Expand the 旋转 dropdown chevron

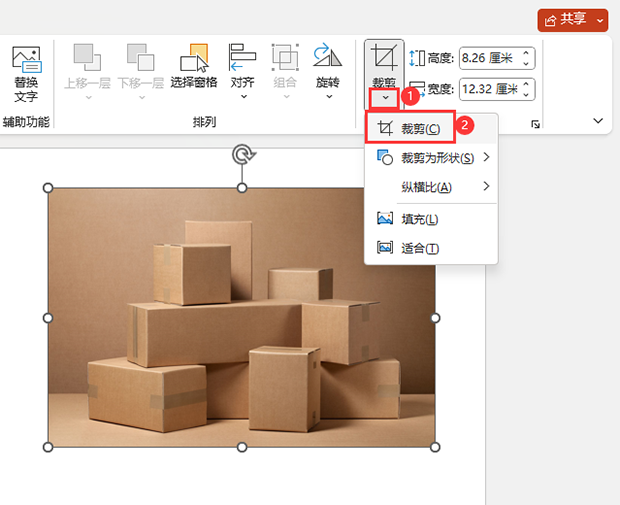click(329, 96)
